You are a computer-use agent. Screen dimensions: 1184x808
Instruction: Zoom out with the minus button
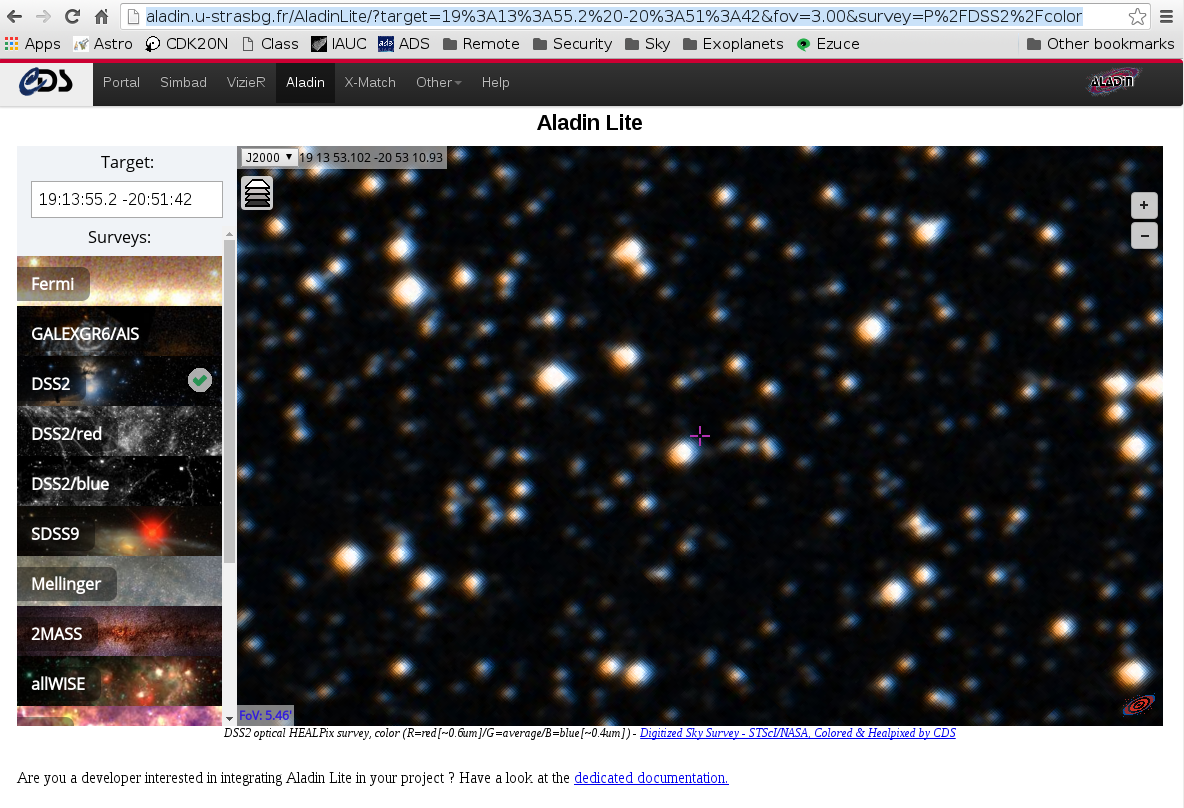point(1144,236)
